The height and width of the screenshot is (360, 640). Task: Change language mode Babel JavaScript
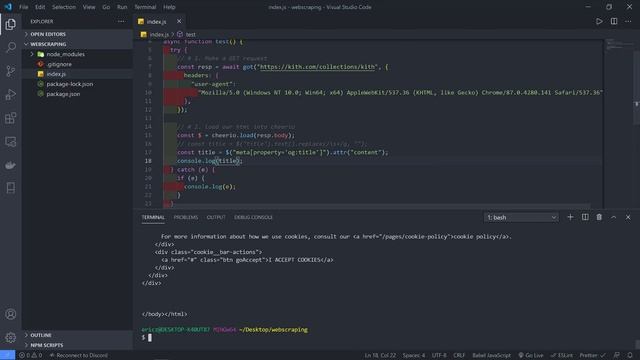(x=491, y=355)
